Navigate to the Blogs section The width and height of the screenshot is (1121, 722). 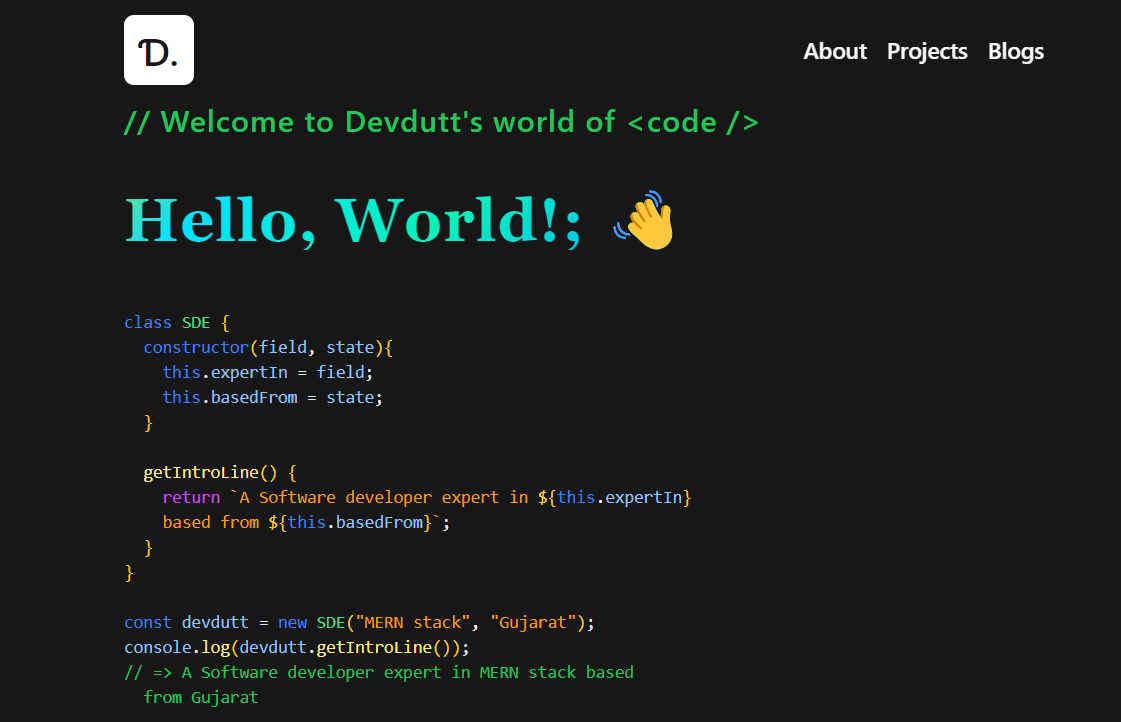coord(1015,51)
